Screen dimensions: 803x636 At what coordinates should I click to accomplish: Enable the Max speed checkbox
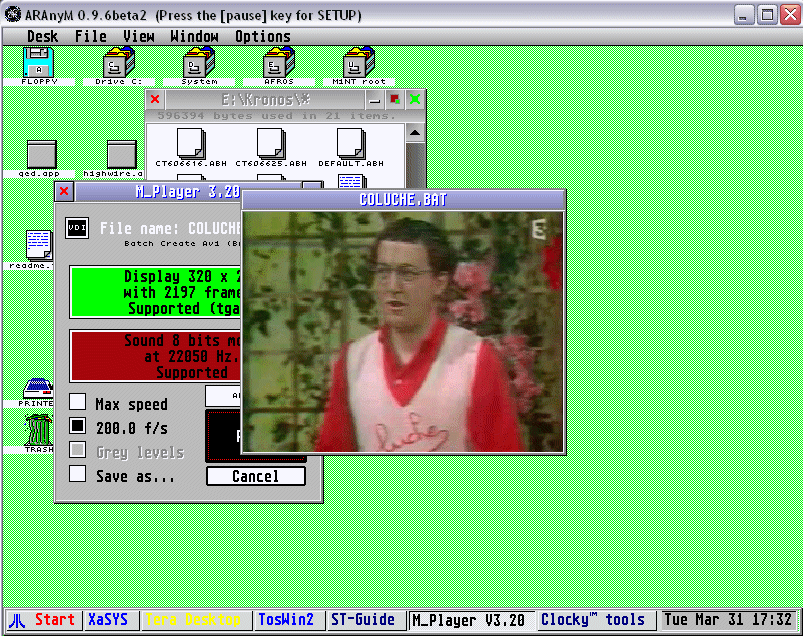point(77,402)
